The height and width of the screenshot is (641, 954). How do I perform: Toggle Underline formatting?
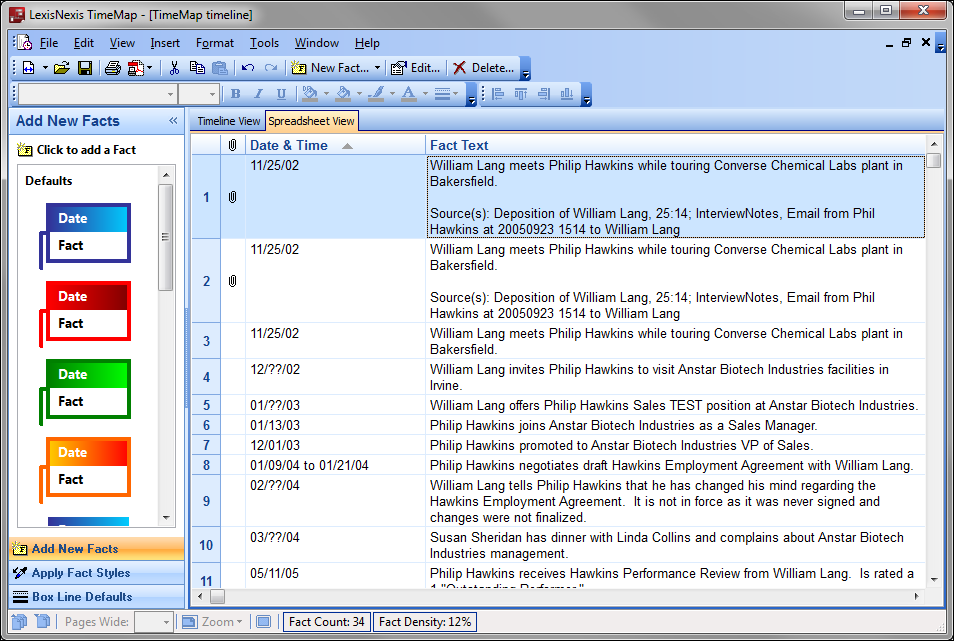click(x=280, y=94)
